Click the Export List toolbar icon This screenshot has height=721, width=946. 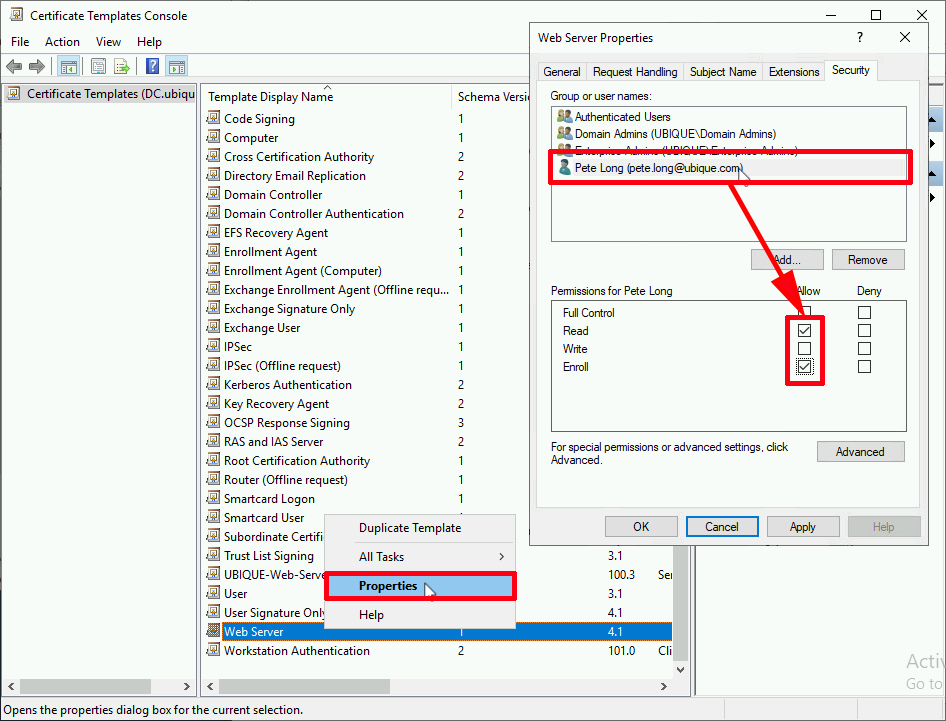(x=122, y=66)
